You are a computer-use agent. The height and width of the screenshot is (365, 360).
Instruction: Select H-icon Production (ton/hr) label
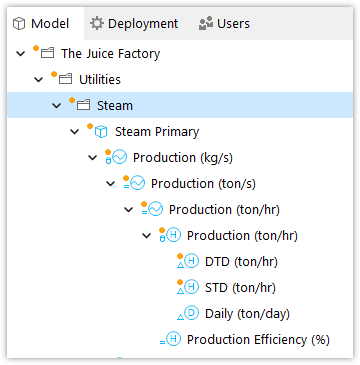tap(242, 236)
